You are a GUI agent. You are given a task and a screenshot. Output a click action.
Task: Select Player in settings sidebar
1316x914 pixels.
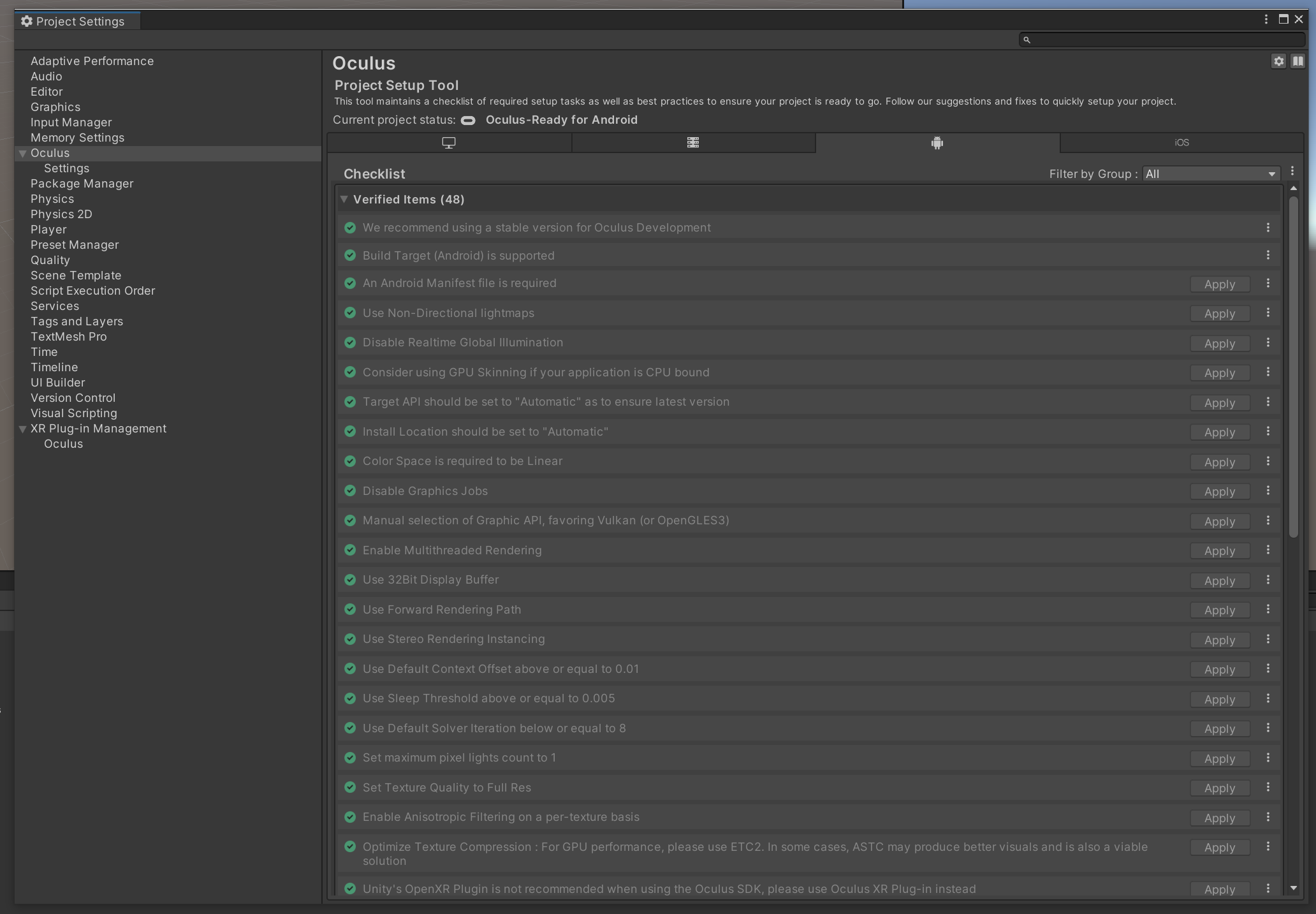point(48,230)
